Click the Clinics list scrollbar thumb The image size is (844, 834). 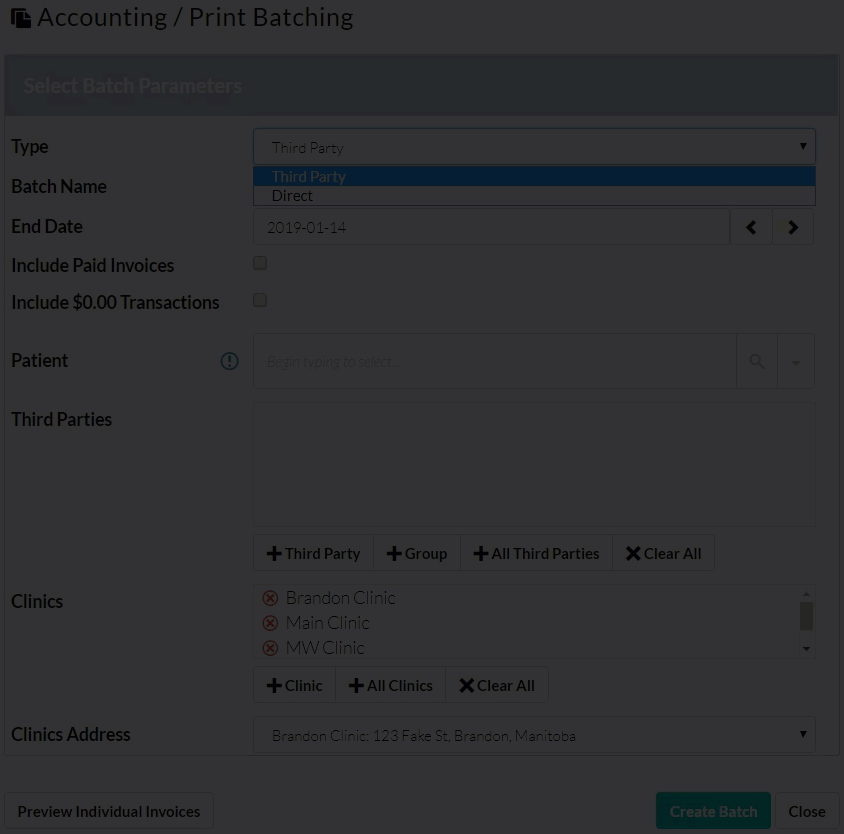(806, 616)
